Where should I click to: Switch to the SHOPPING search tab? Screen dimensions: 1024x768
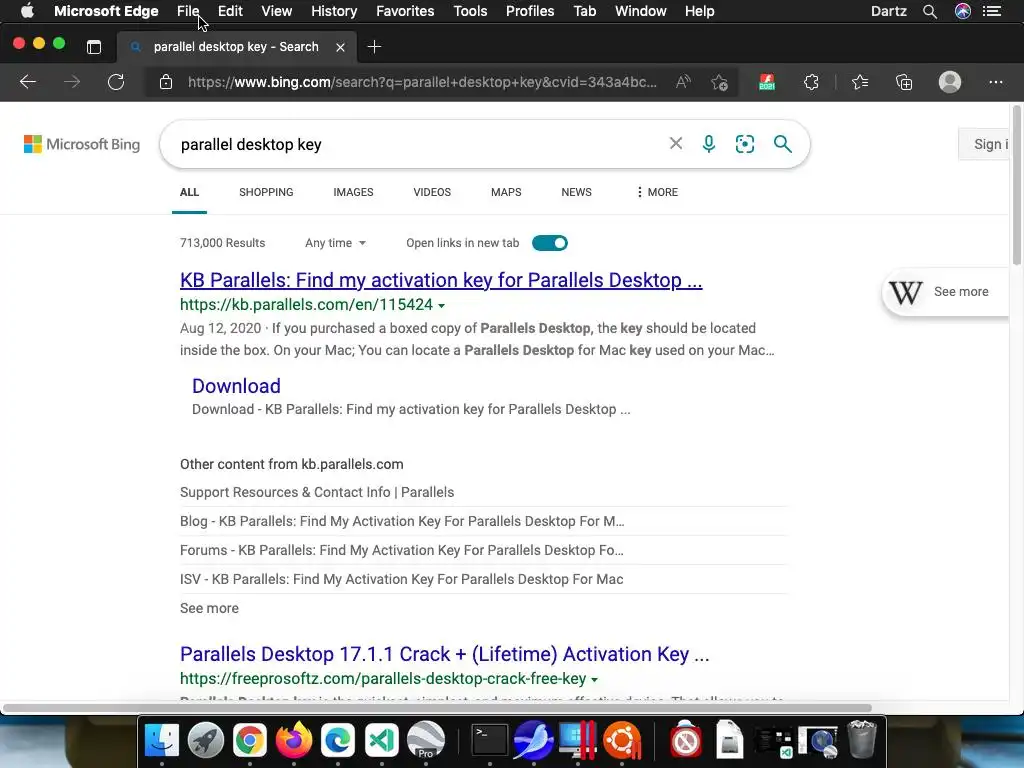266,192
